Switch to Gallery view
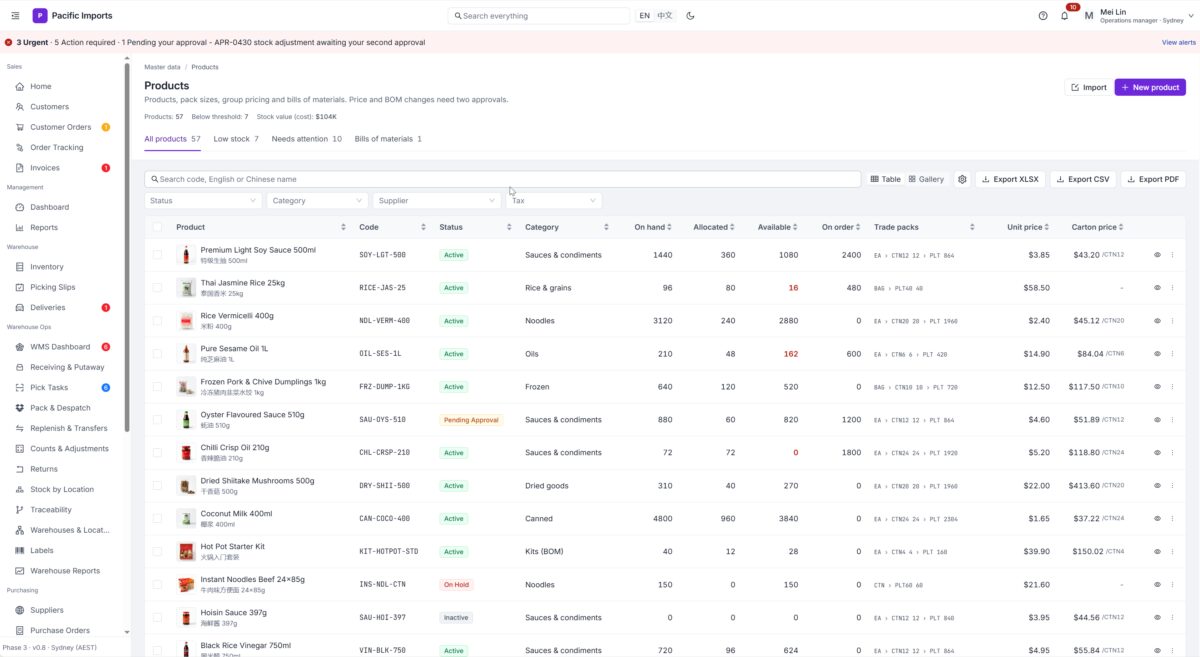This screenshot has height=657, width=1200. [926, 179]
